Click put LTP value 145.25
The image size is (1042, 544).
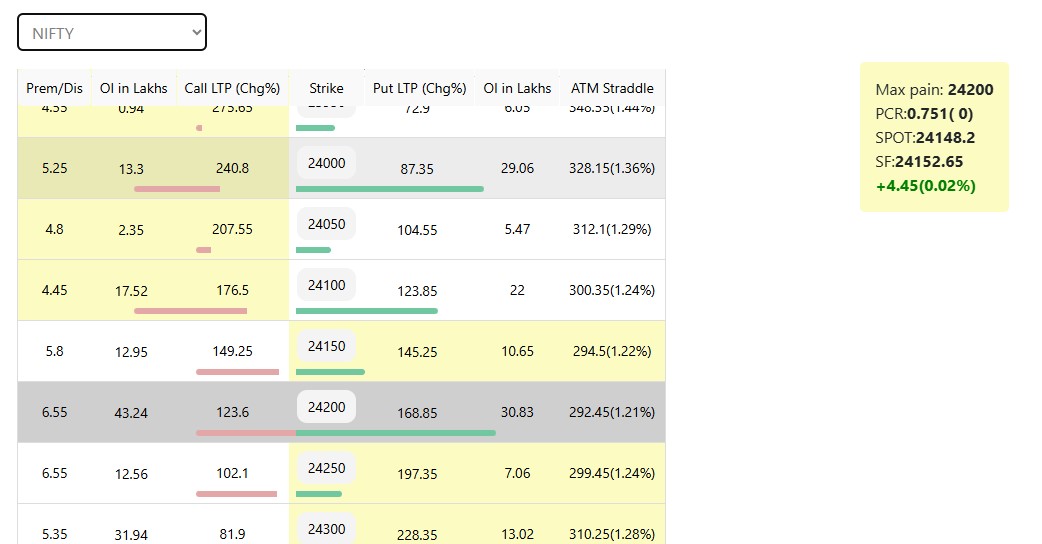click(417, 352)
